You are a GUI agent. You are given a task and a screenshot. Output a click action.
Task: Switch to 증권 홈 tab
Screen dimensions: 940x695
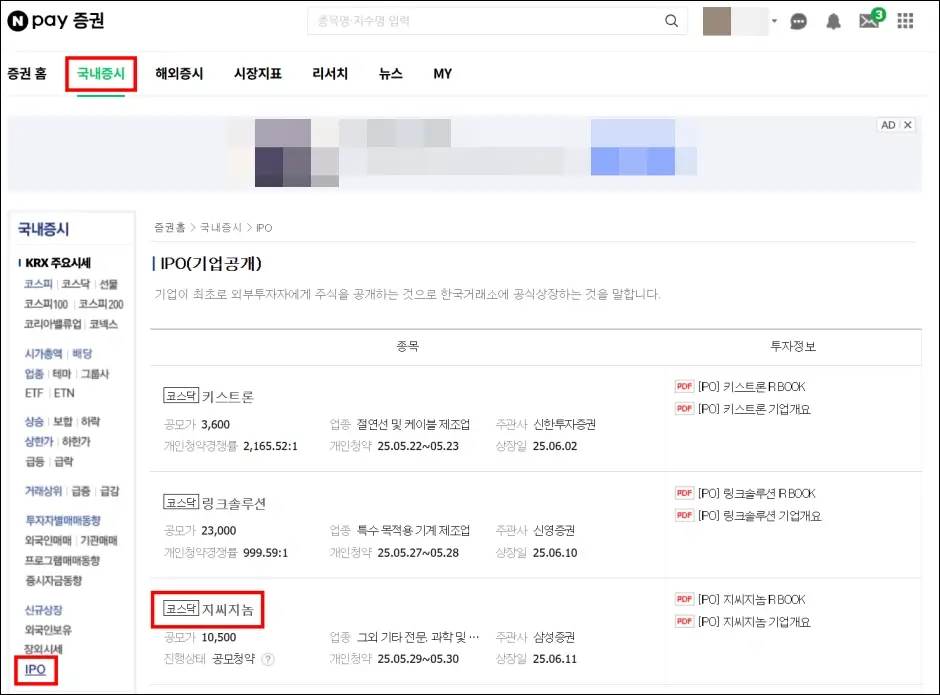[x=27, y=74]
